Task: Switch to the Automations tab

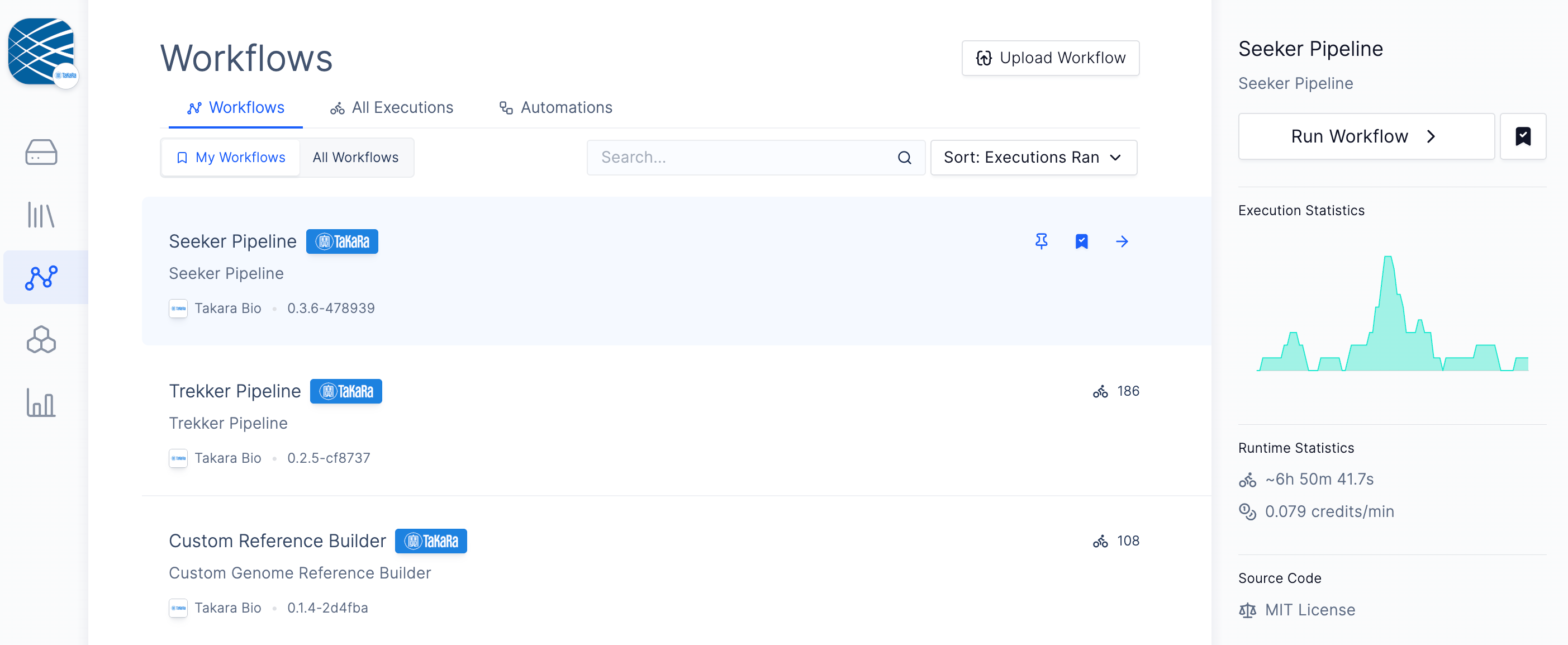Action: pos(556,108)
